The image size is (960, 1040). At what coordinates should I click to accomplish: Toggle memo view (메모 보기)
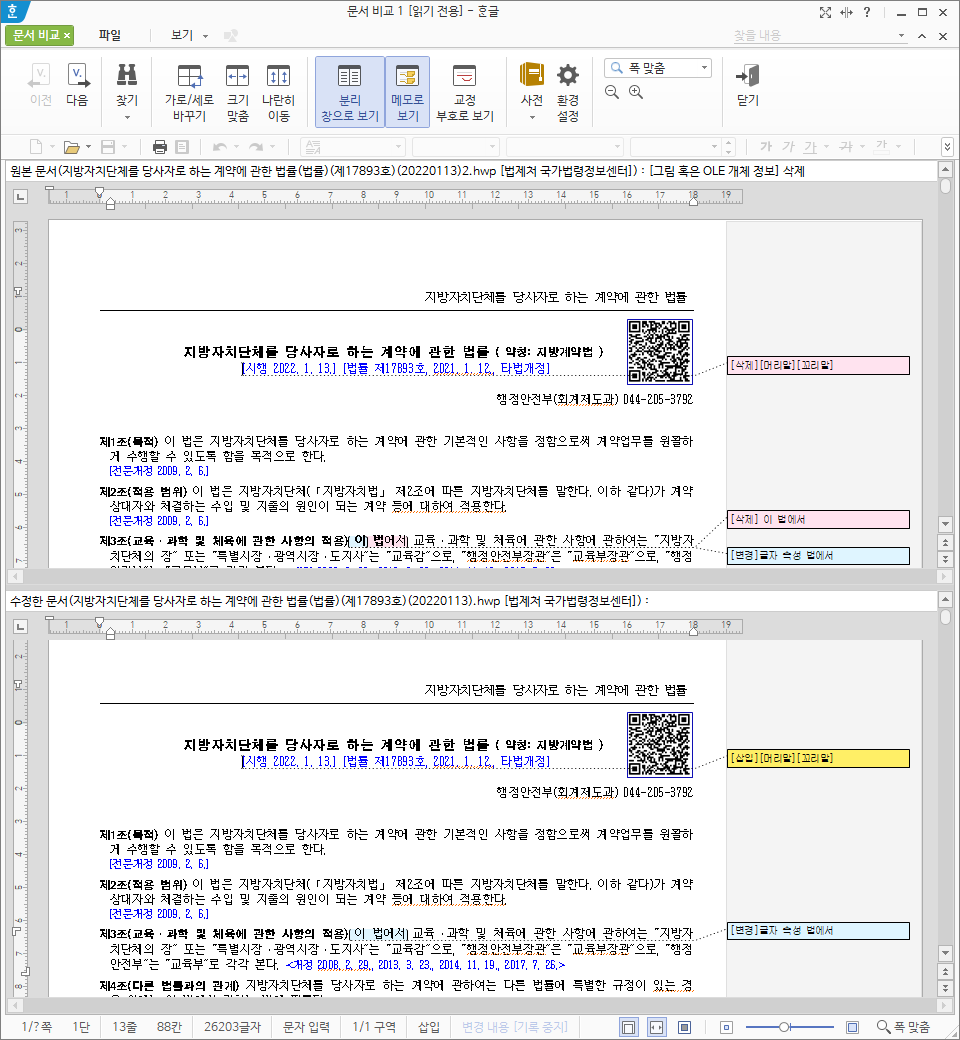[407, 92]
